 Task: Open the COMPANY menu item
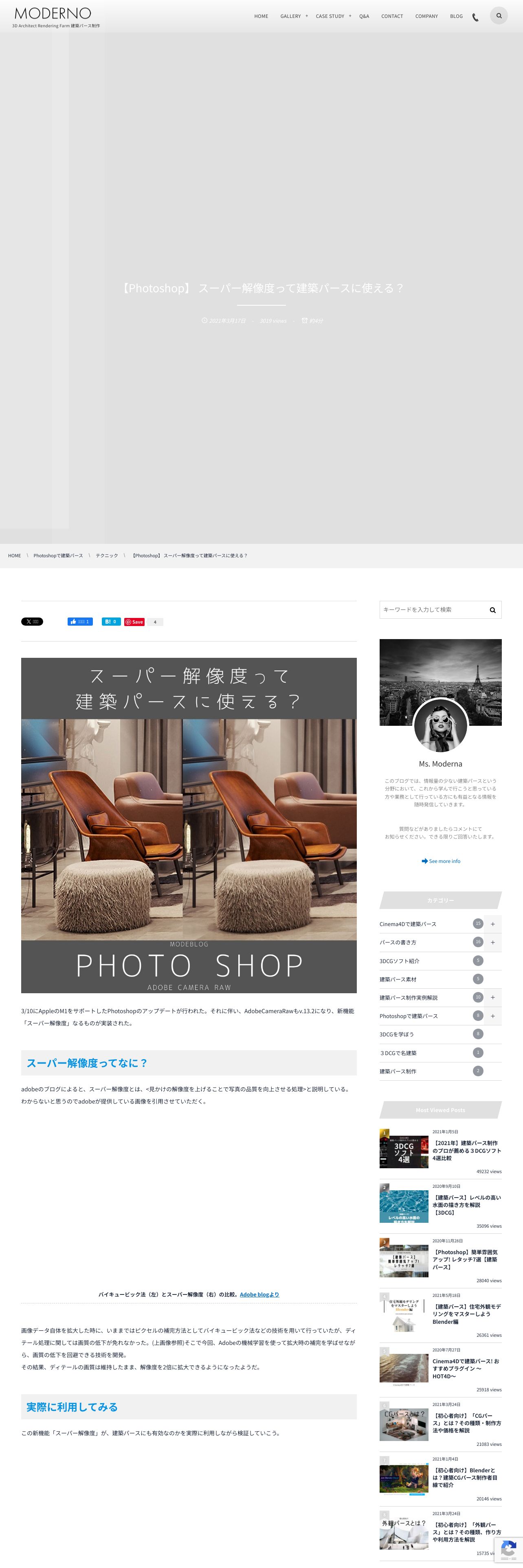pyautogui.click(x=426, y=16)
